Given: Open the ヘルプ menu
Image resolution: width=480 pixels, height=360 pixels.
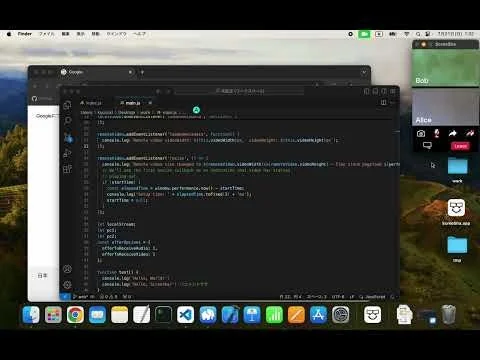Looking at the screenshot, I should pos(139,34).
